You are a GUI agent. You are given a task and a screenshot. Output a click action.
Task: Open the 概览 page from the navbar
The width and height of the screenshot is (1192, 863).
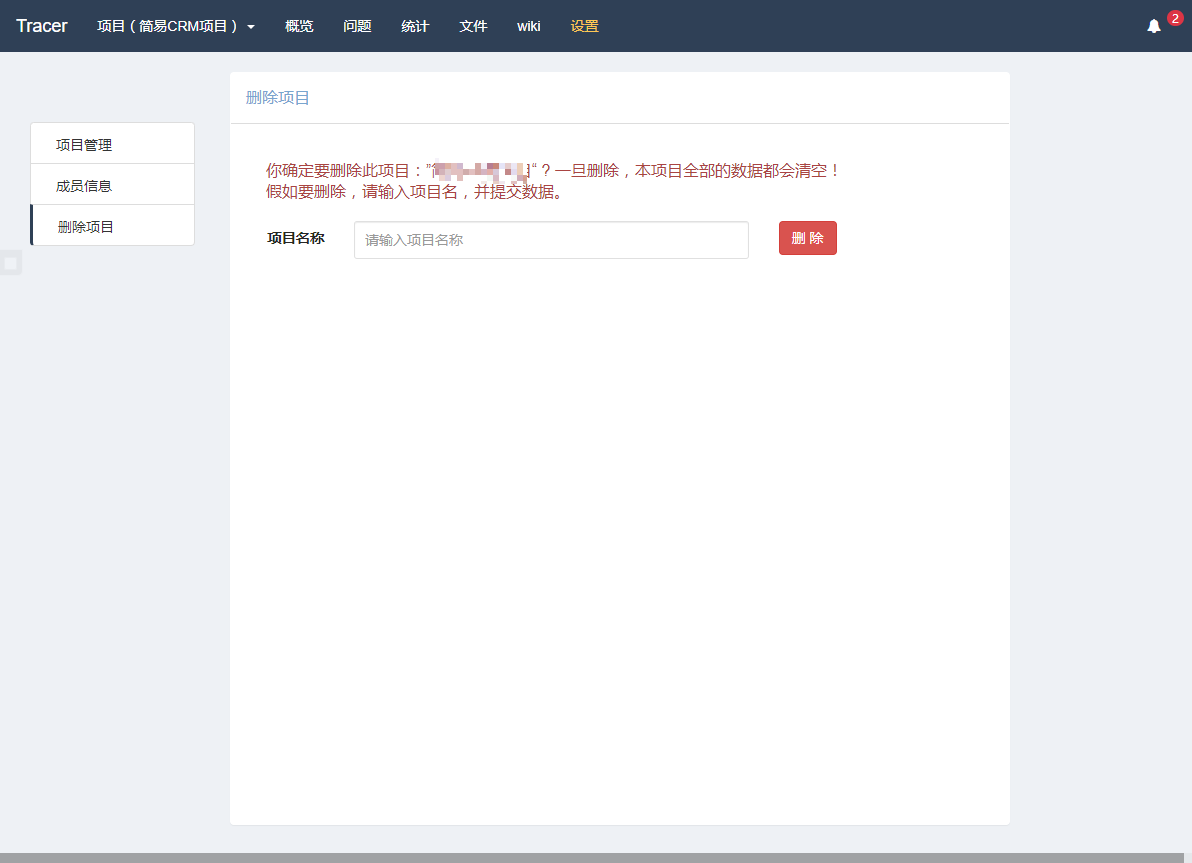pyautogui.click(x=299, y=26)
